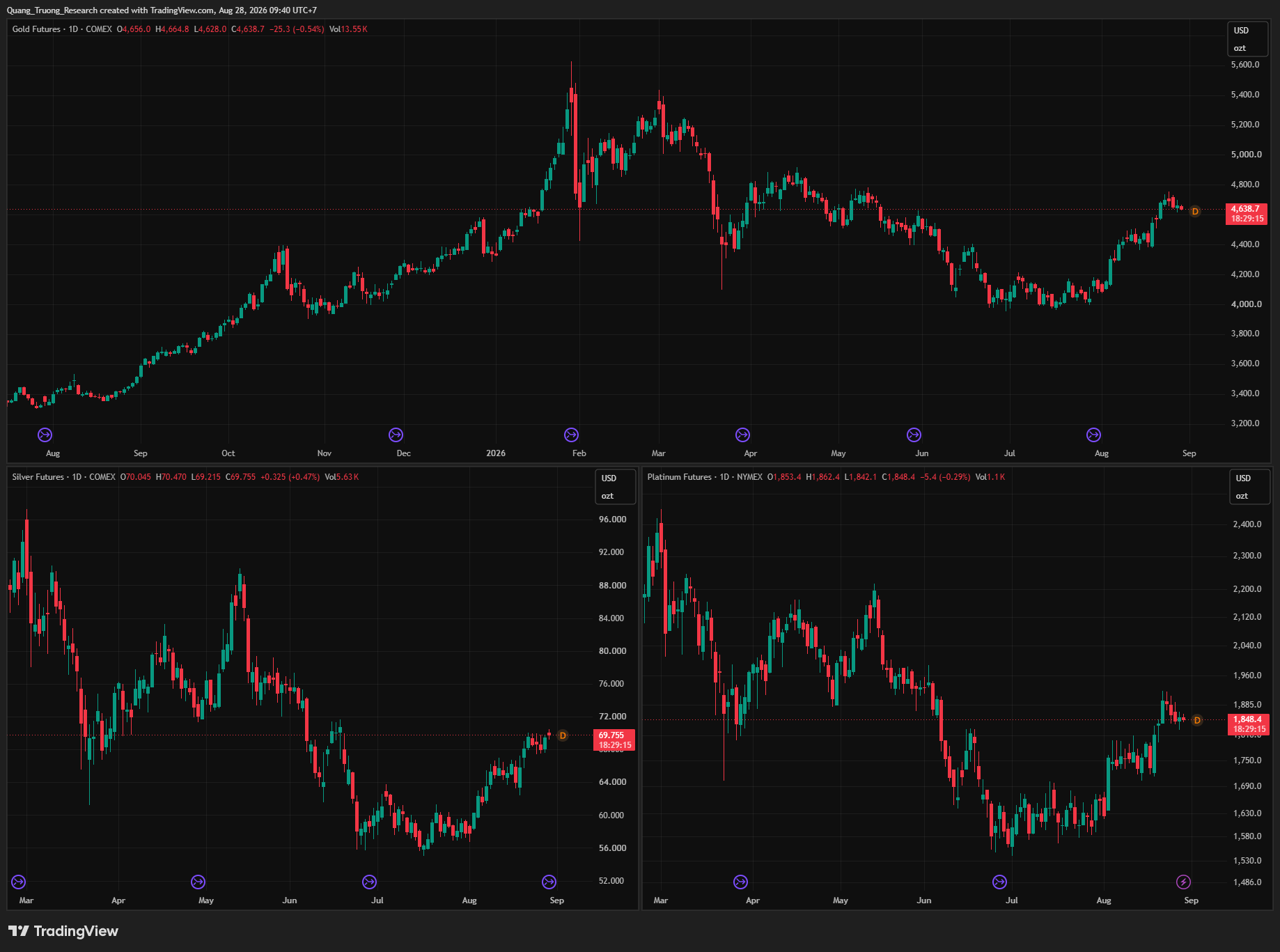Click the Gold high value 'H4,664.8'
The width and height of the screenshot is (1280, 952).
(172, 29)
